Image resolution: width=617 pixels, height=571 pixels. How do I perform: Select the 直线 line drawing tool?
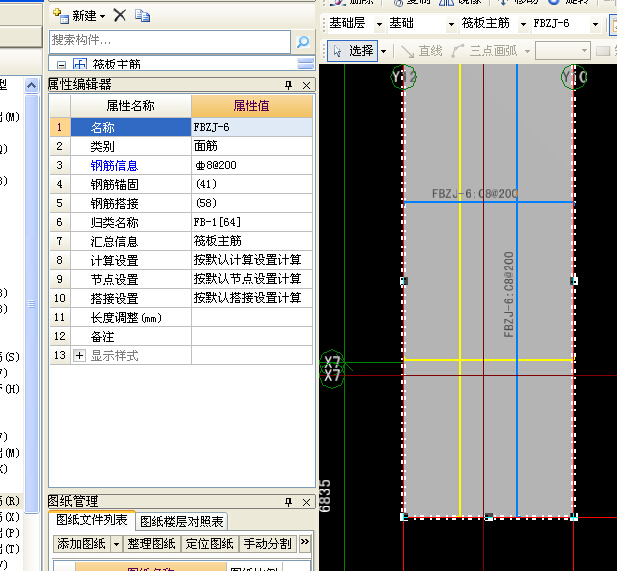[x=422, y=51]
